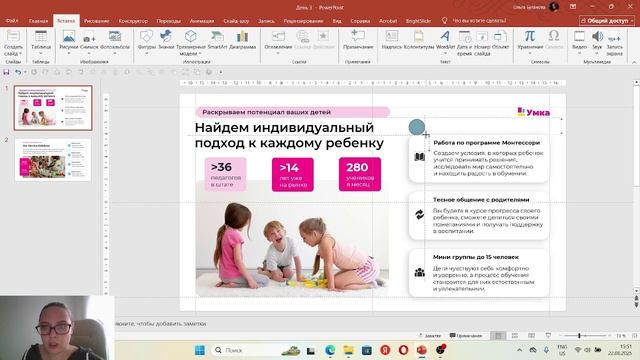Click the Умка logo on slide
Viewport: 640px width, 360px height.
[533, 112]
